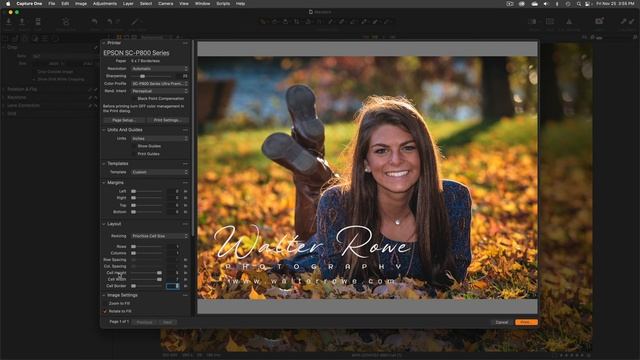Open the Template dropdown set to Custom

(x=160, y=172)
